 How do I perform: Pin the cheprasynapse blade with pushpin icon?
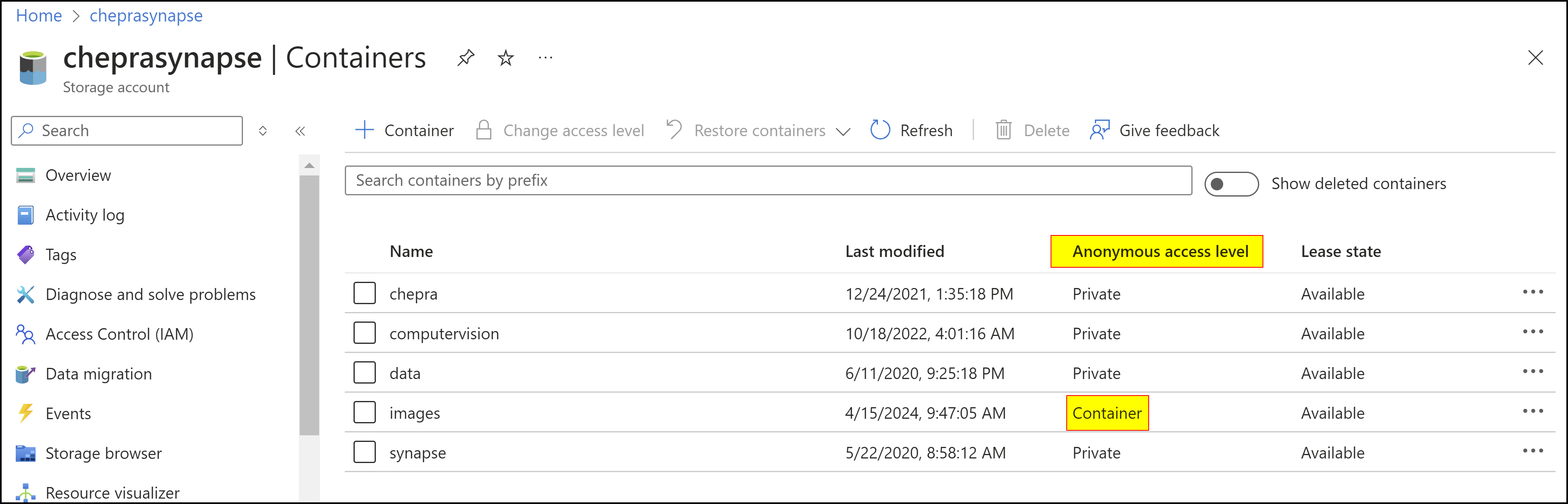(x=466, y=58)
